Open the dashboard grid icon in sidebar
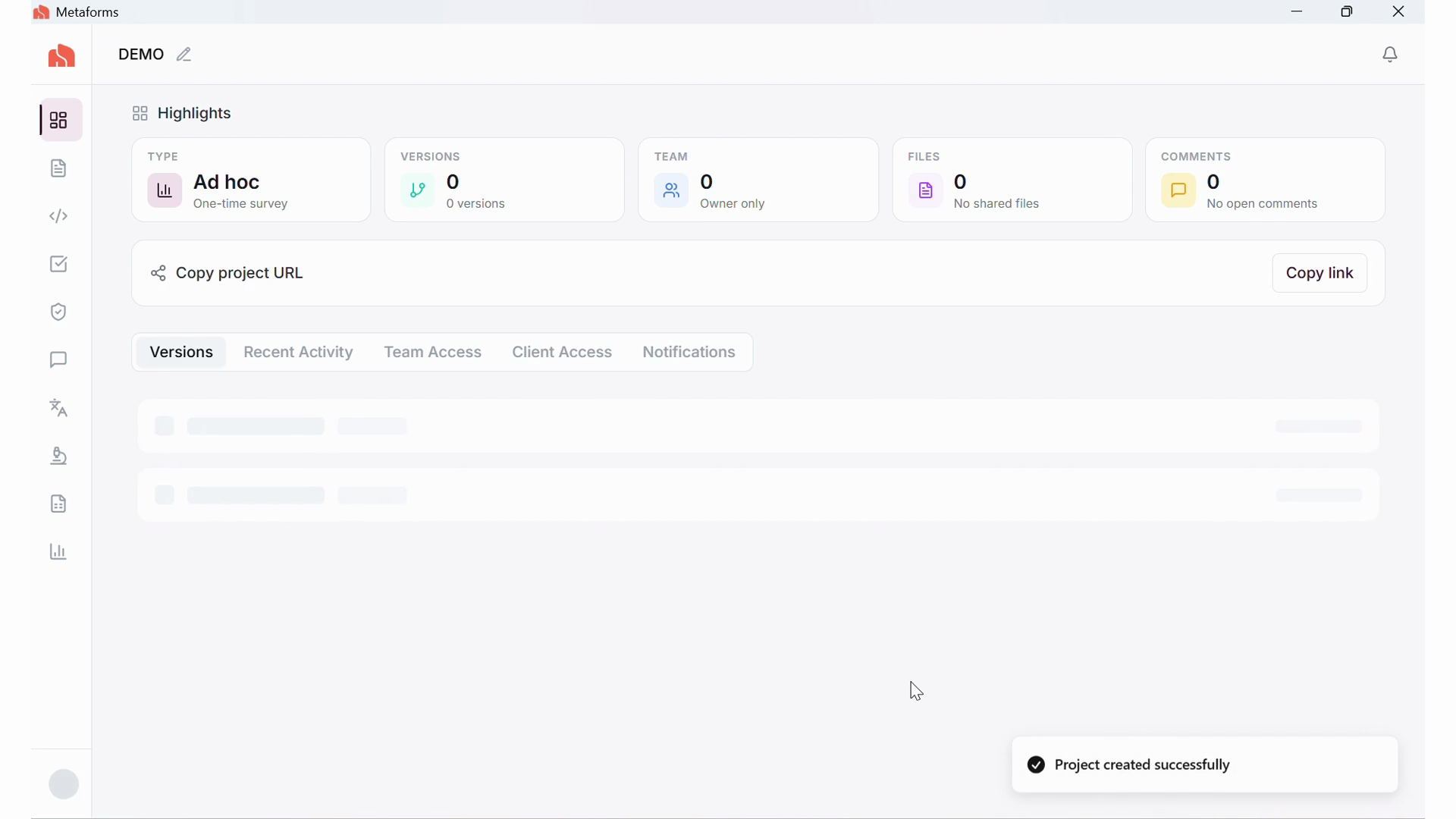Screen dimensions: 1456x819 pos(59,120)
